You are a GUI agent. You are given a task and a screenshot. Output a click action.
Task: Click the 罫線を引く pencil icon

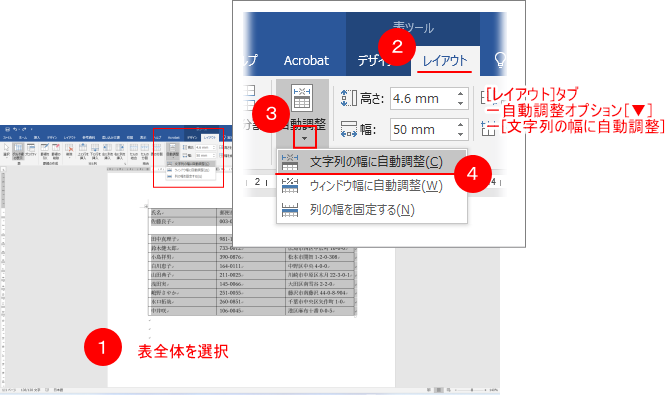(45, 147)
